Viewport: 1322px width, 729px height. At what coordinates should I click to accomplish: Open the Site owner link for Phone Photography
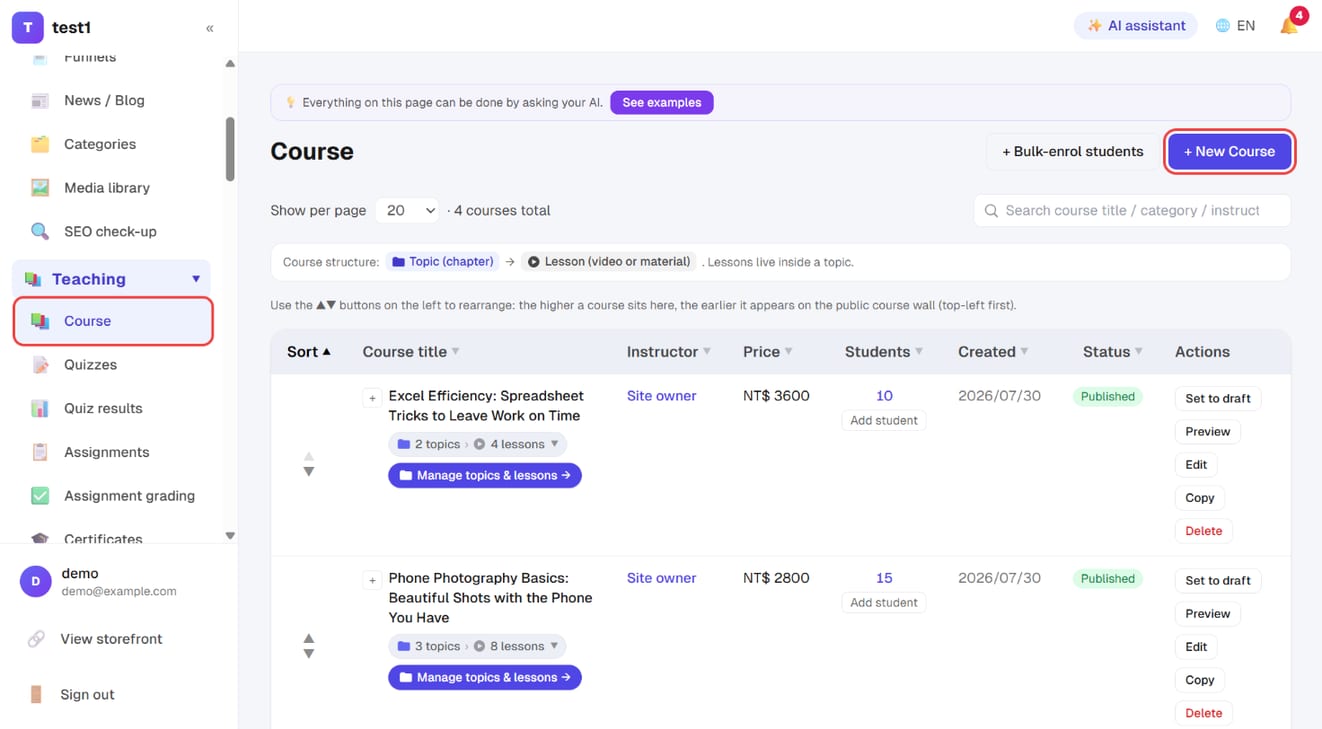662,578
